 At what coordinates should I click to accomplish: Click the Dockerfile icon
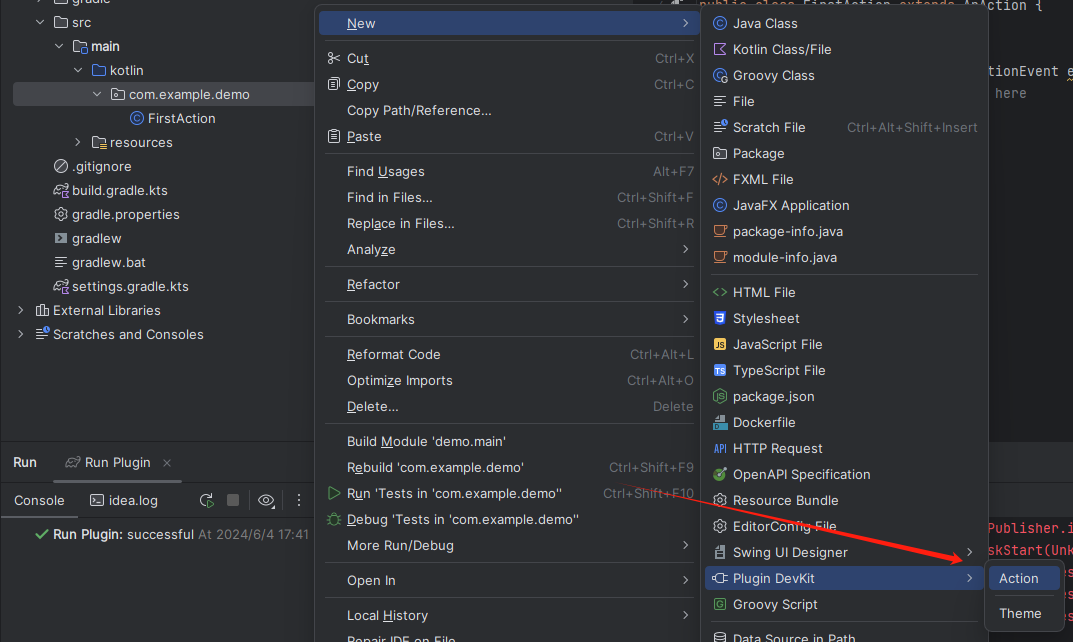pos(719,422)
